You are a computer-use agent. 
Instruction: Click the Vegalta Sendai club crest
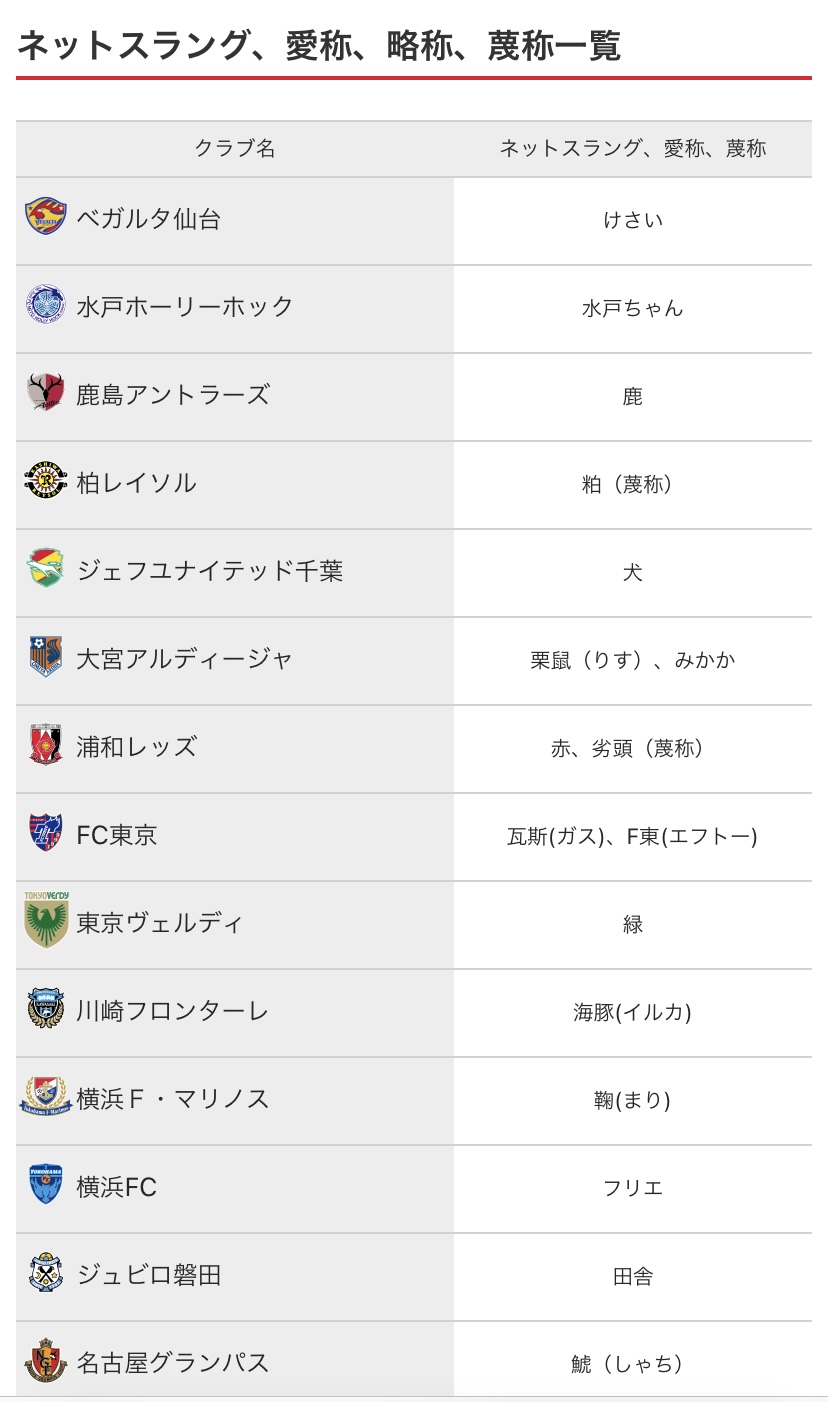tap(46, 217)
